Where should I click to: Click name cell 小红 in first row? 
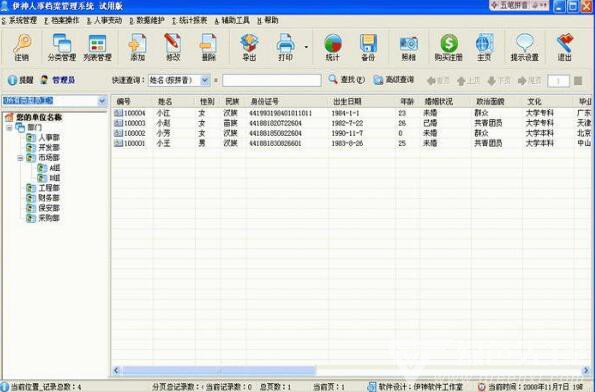point(164,113)
